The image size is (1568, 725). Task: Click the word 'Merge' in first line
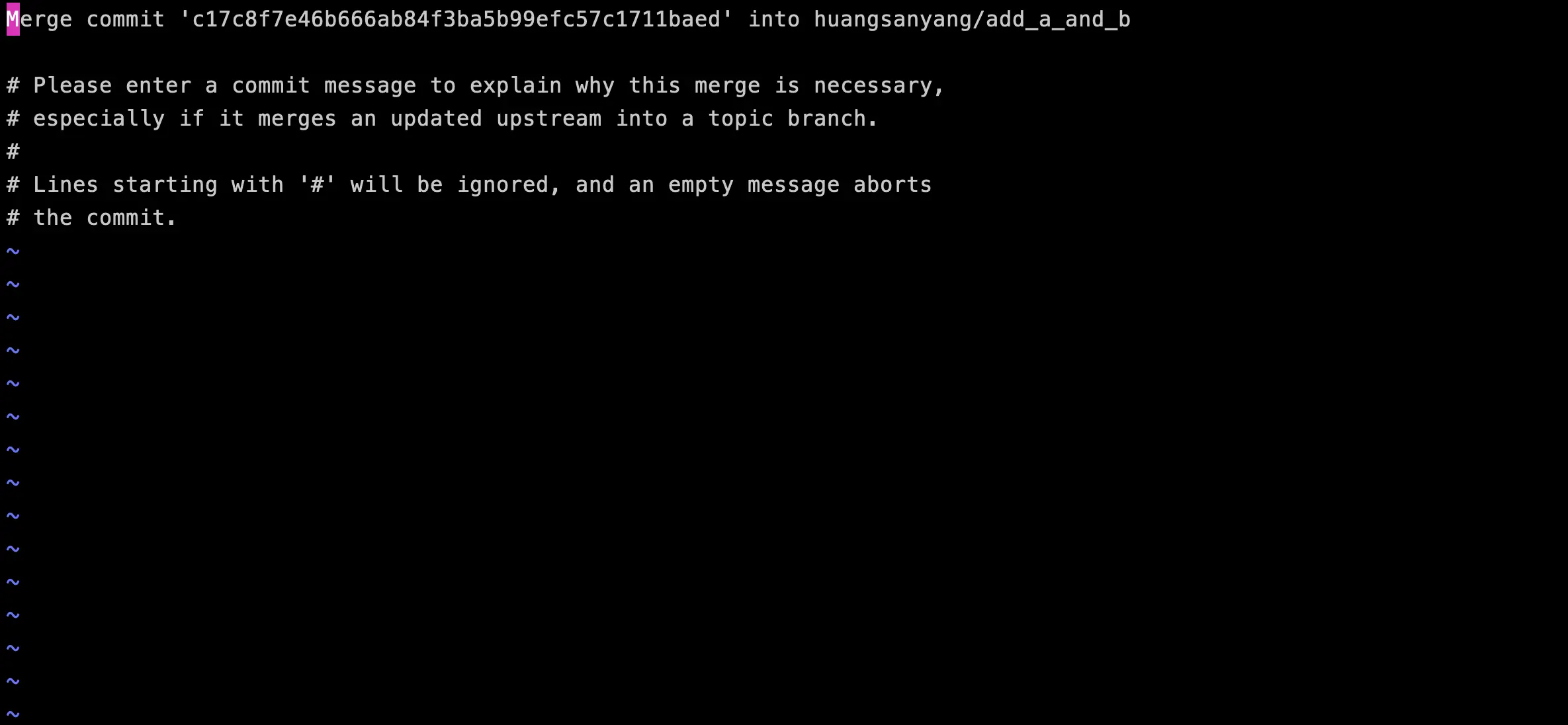pos(40,19)
